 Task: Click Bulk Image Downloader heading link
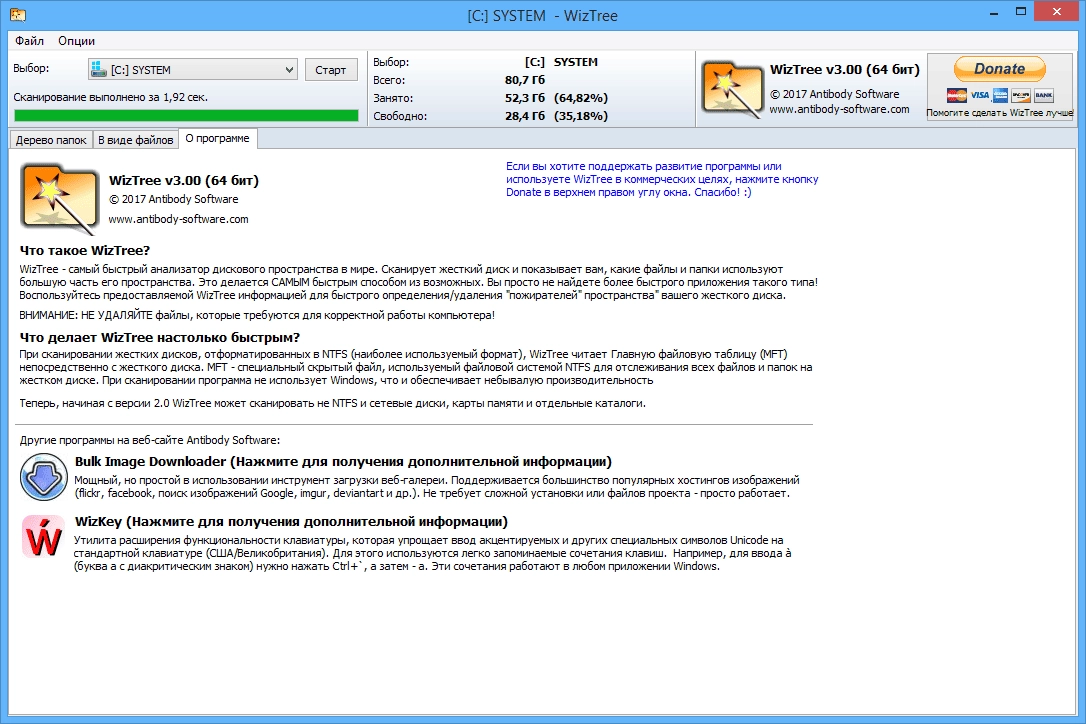344,461
